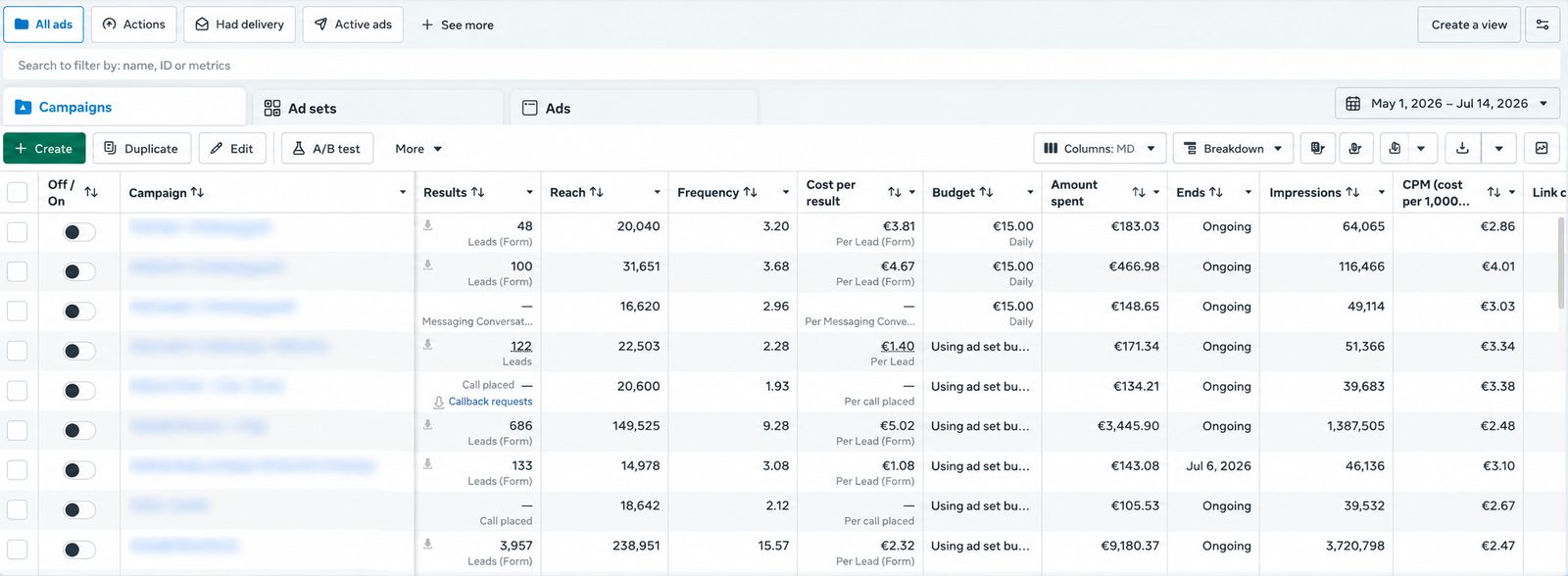The image size is (1568, 576).
Task: Select the Had delivery filter view
Action: click(239, 24)
